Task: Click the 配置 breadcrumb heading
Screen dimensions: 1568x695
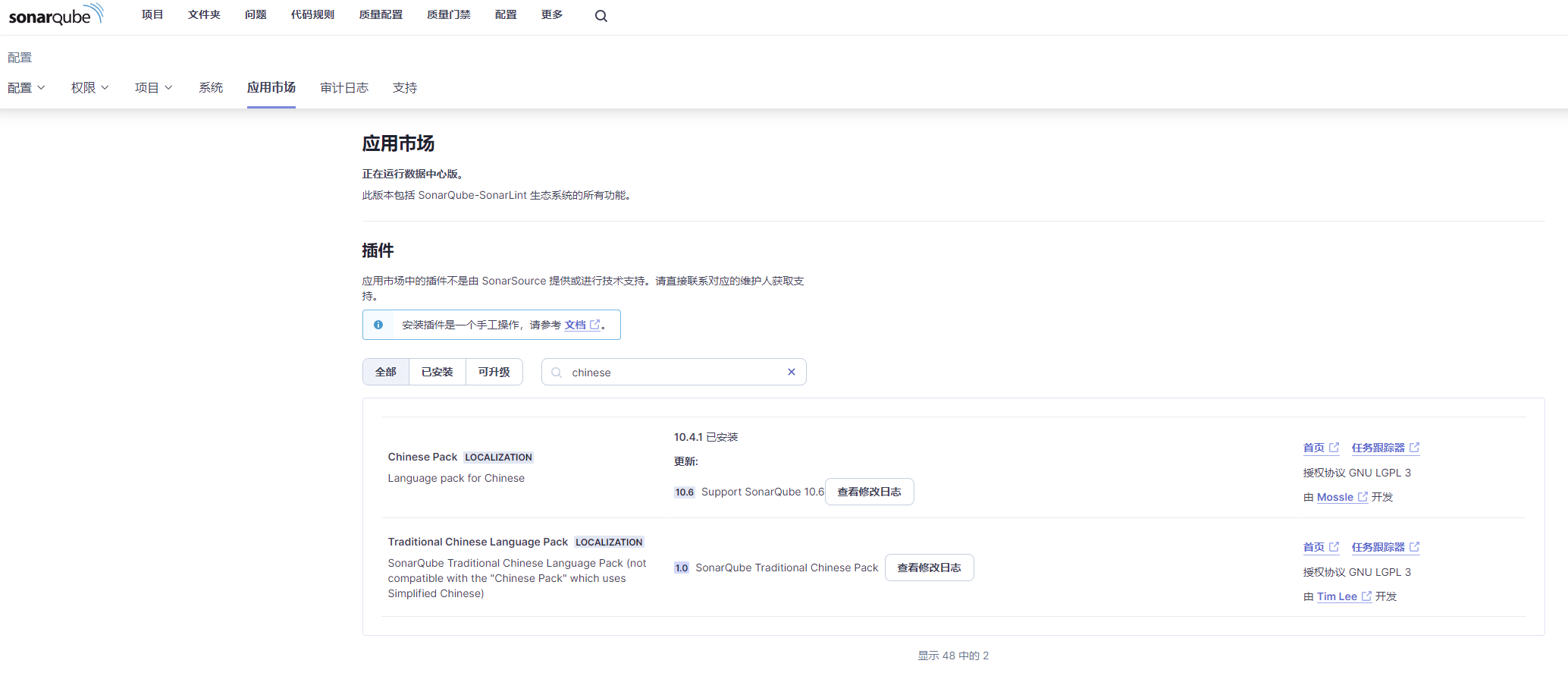Action: [x=20, y=58]
